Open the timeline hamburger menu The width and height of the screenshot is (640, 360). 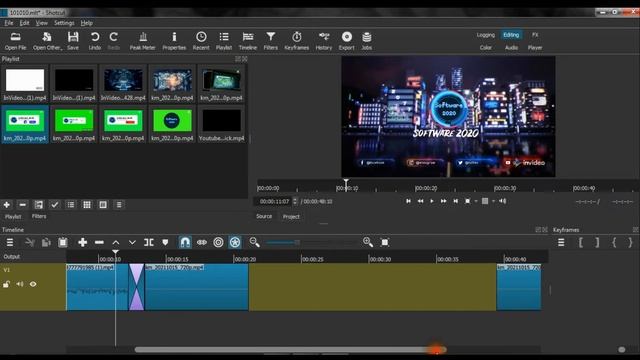(x=10, y=242)
